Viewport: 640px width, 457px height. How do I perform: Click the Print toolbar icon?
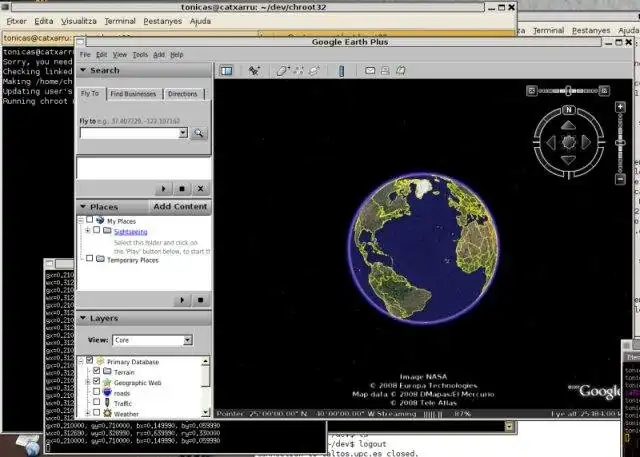pyautogui.click(x=385, y=71)
